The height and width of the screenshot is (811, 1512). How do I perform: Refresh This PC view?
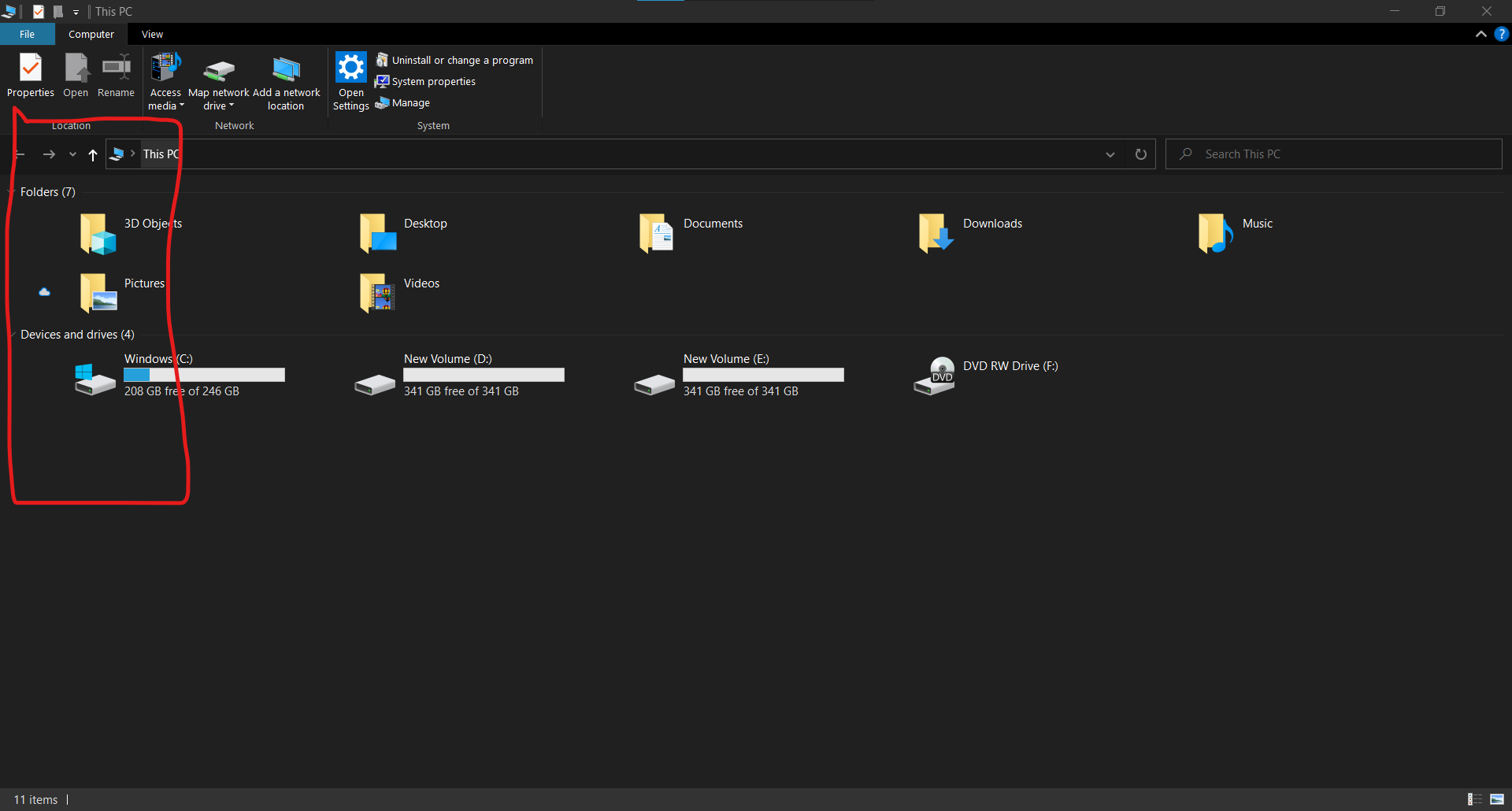point(1140,154)
